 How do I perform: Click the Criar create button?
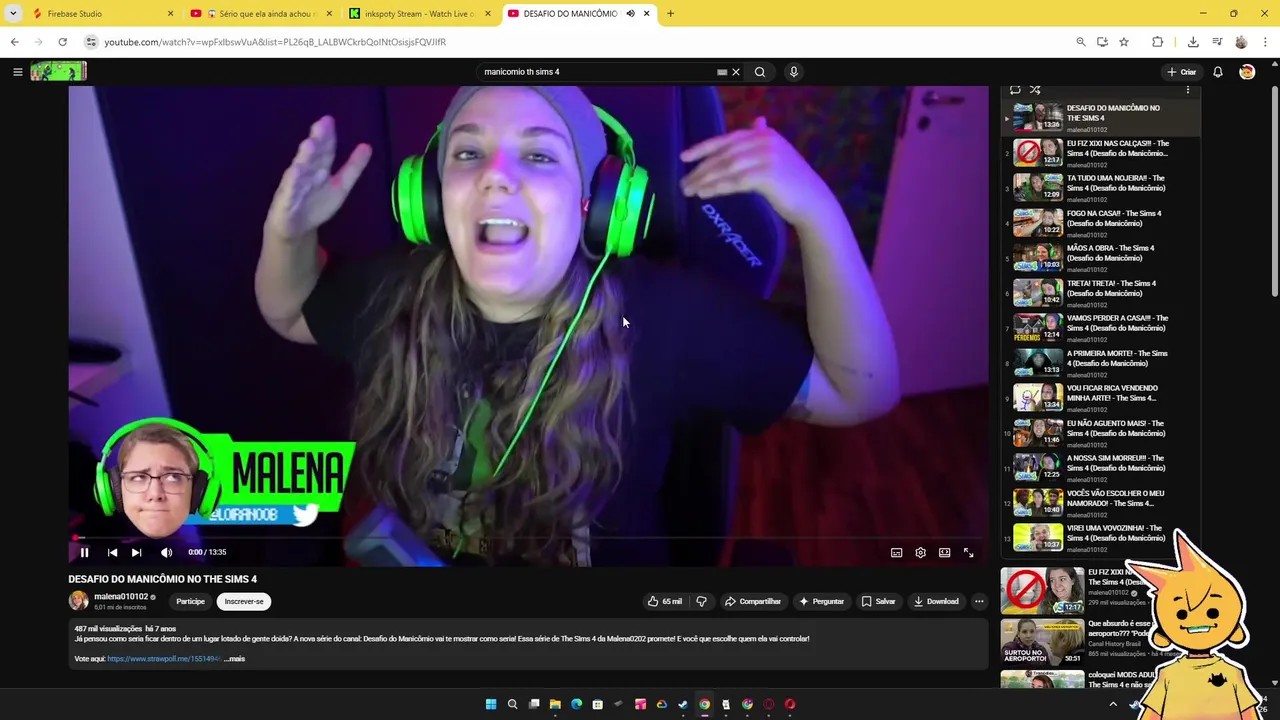tap(1181, 72)
